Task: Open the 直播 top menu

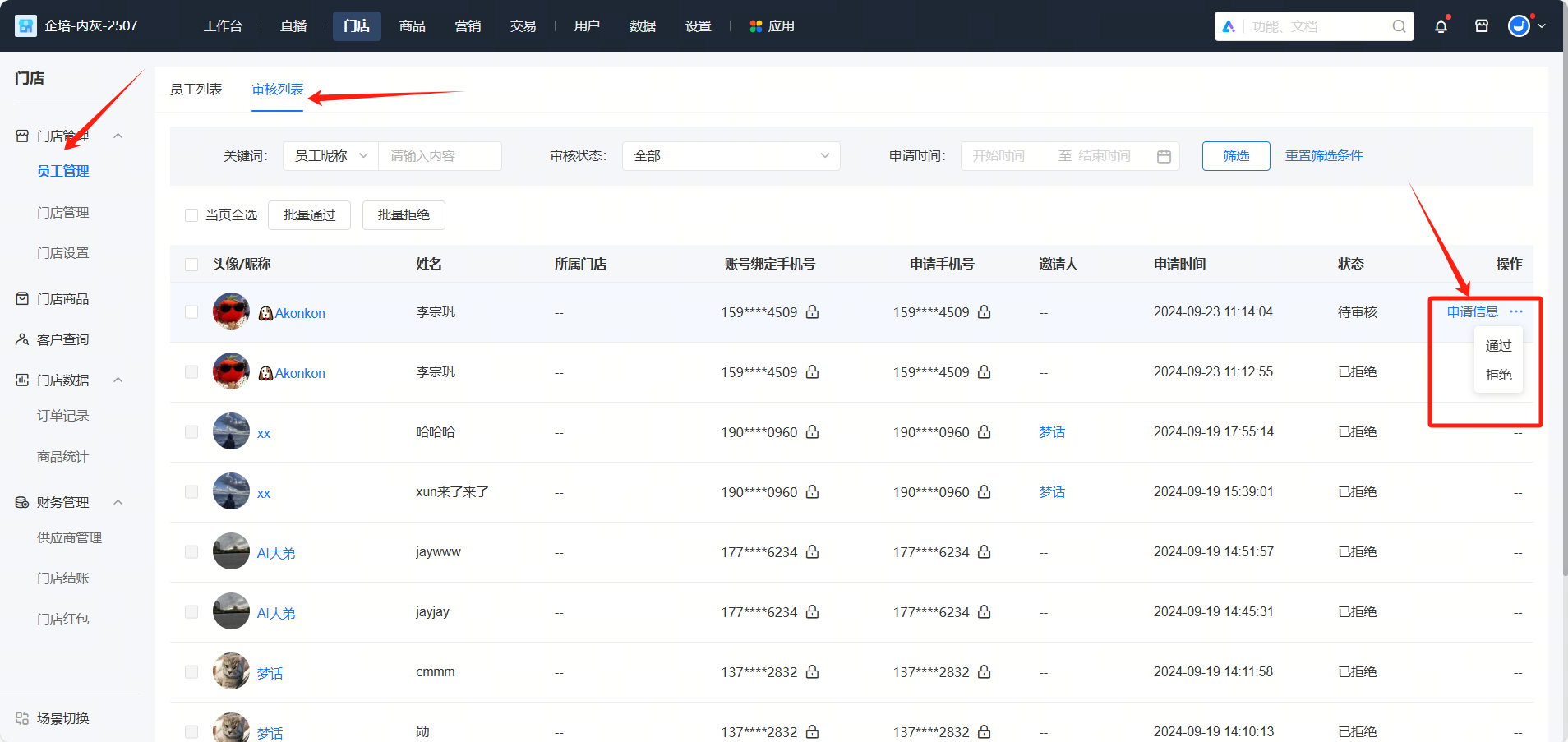Action: pos(293,26)
